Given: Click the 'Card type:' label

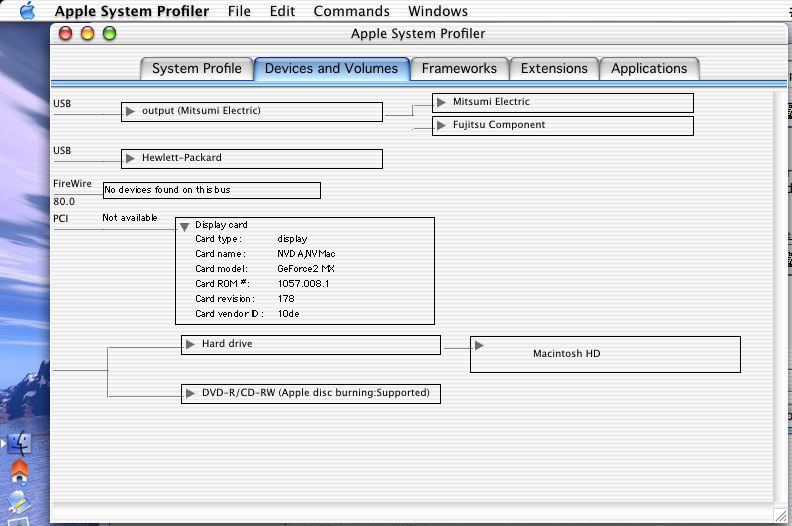Looking at the screenshot, I should 218,239.
